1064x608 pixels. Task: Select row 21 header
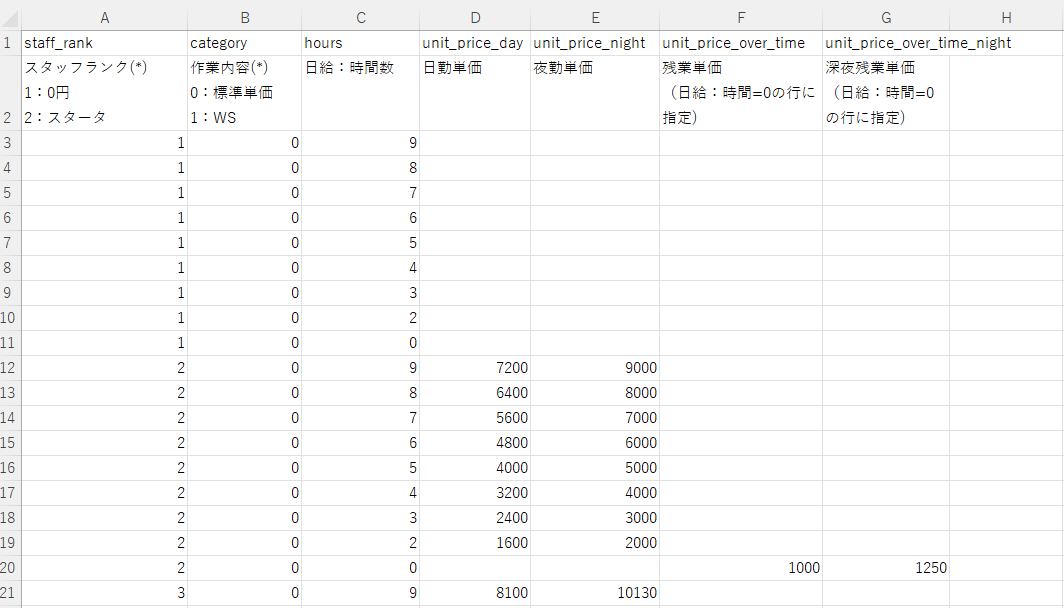click(10, 592)
